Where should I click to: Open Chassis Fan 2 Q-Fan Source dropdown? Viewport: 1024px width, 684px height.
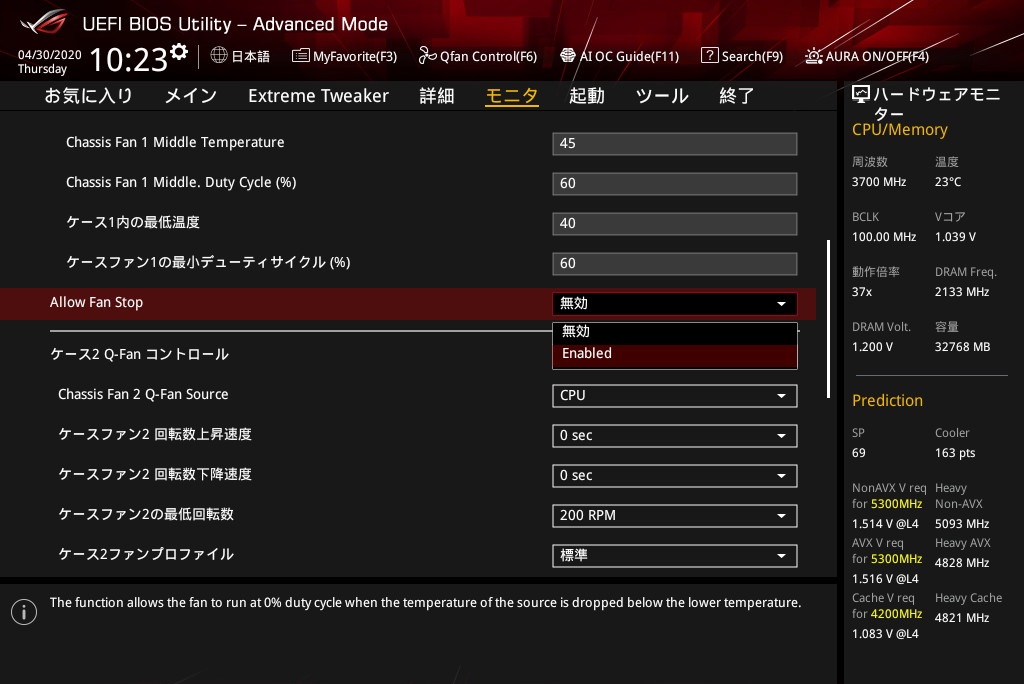coord(675,395)
